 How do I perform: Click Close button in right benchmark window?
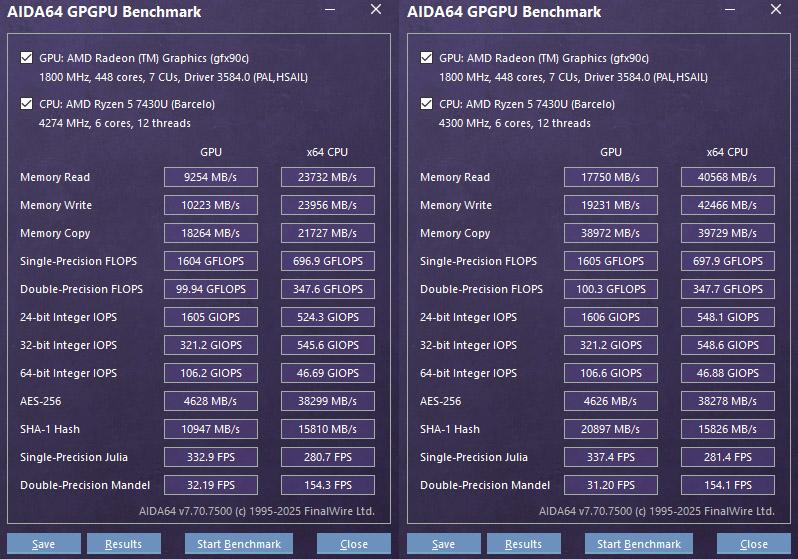coord(754,544)
